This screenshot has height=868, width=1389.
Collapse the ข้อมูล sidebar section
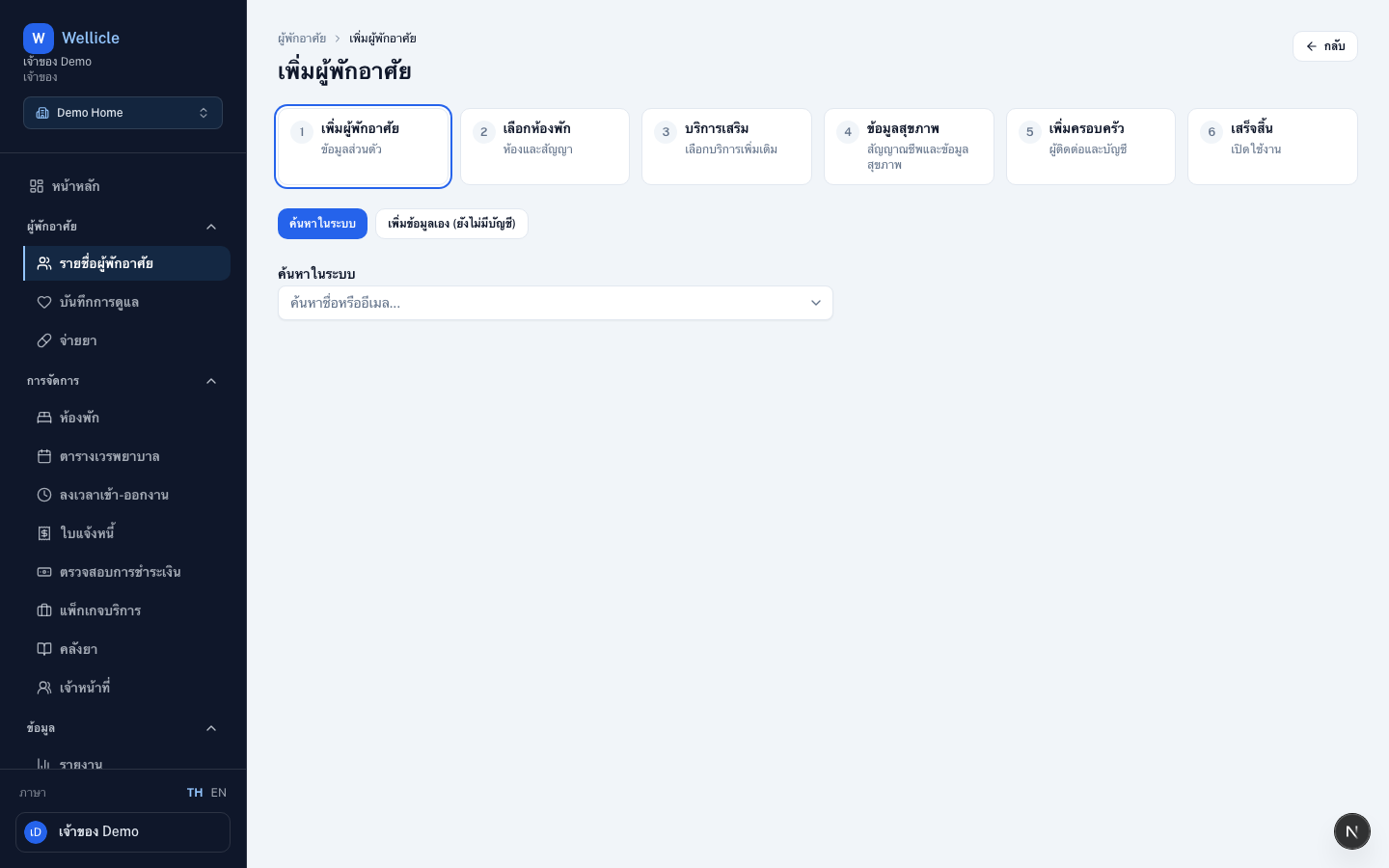123,728
